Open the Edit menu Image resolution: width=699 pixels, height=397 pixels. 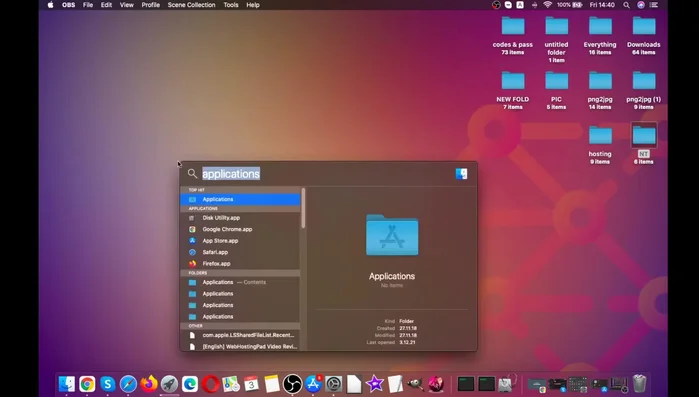coord(106,5)
